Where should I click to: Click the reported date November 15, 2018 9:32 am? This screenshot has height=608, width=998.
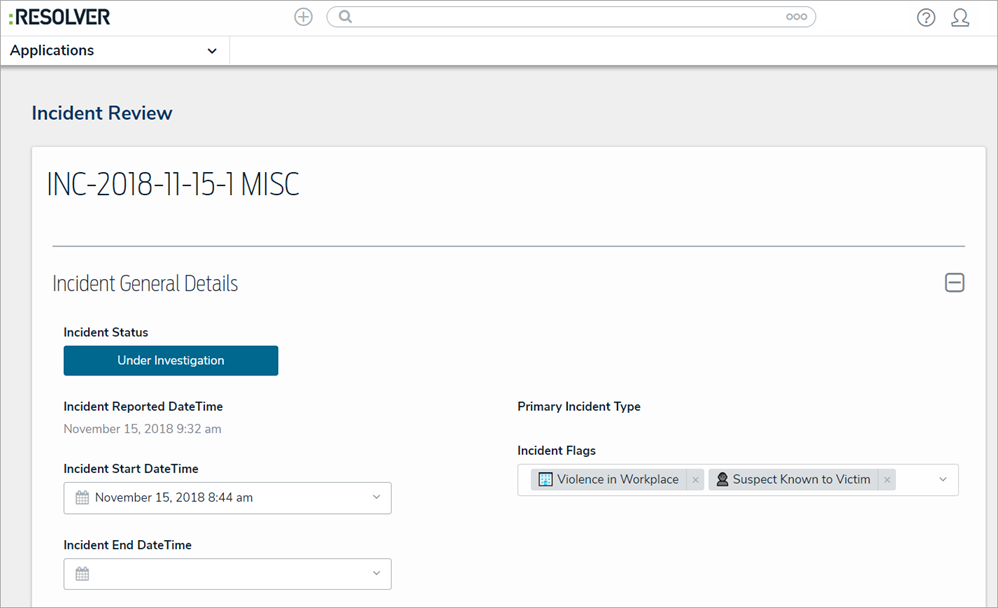143,429
